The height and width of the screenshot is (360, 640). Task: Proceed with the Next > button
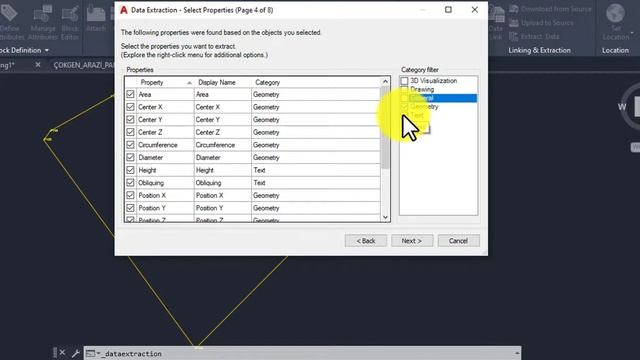[x=411, y=241]
